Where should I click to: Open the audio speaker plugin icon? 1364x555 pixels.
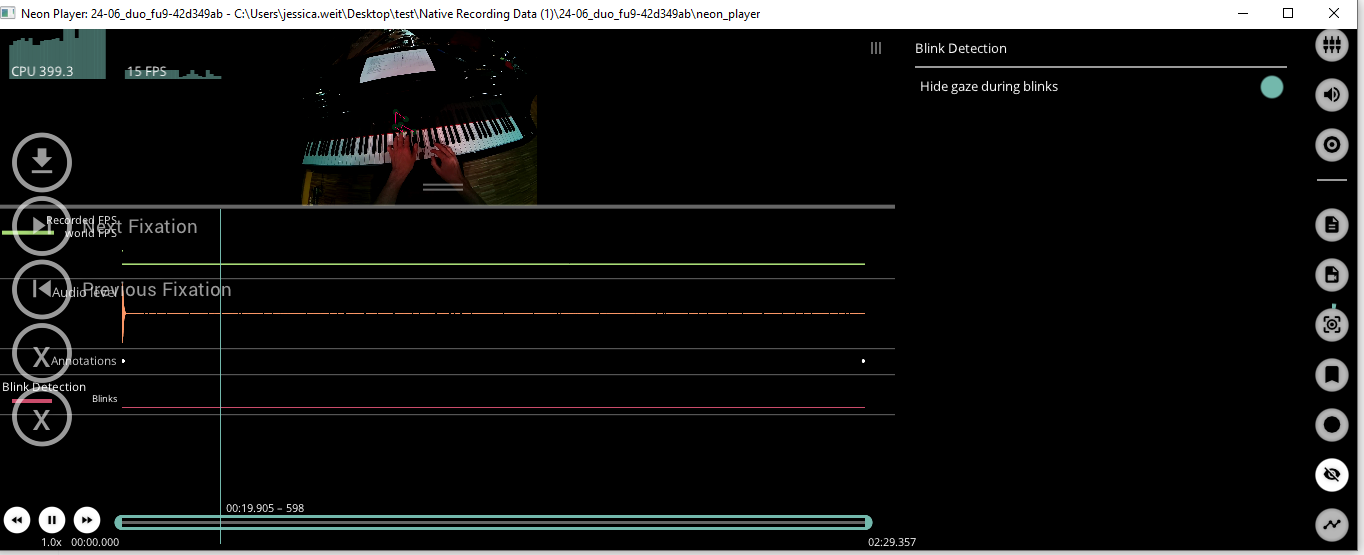1331,95
